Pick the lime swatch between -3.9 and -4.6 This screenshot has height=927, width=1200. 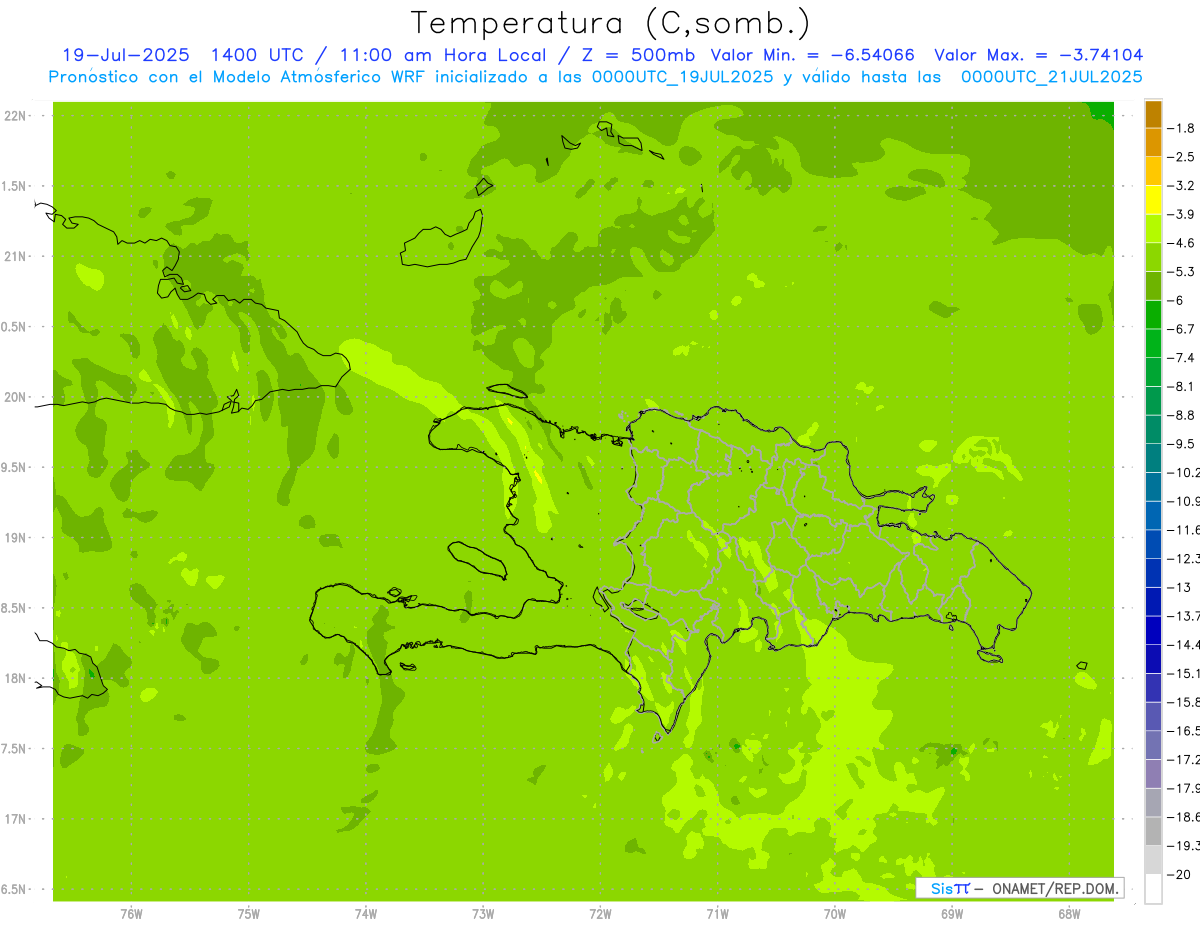[1153, 229]
